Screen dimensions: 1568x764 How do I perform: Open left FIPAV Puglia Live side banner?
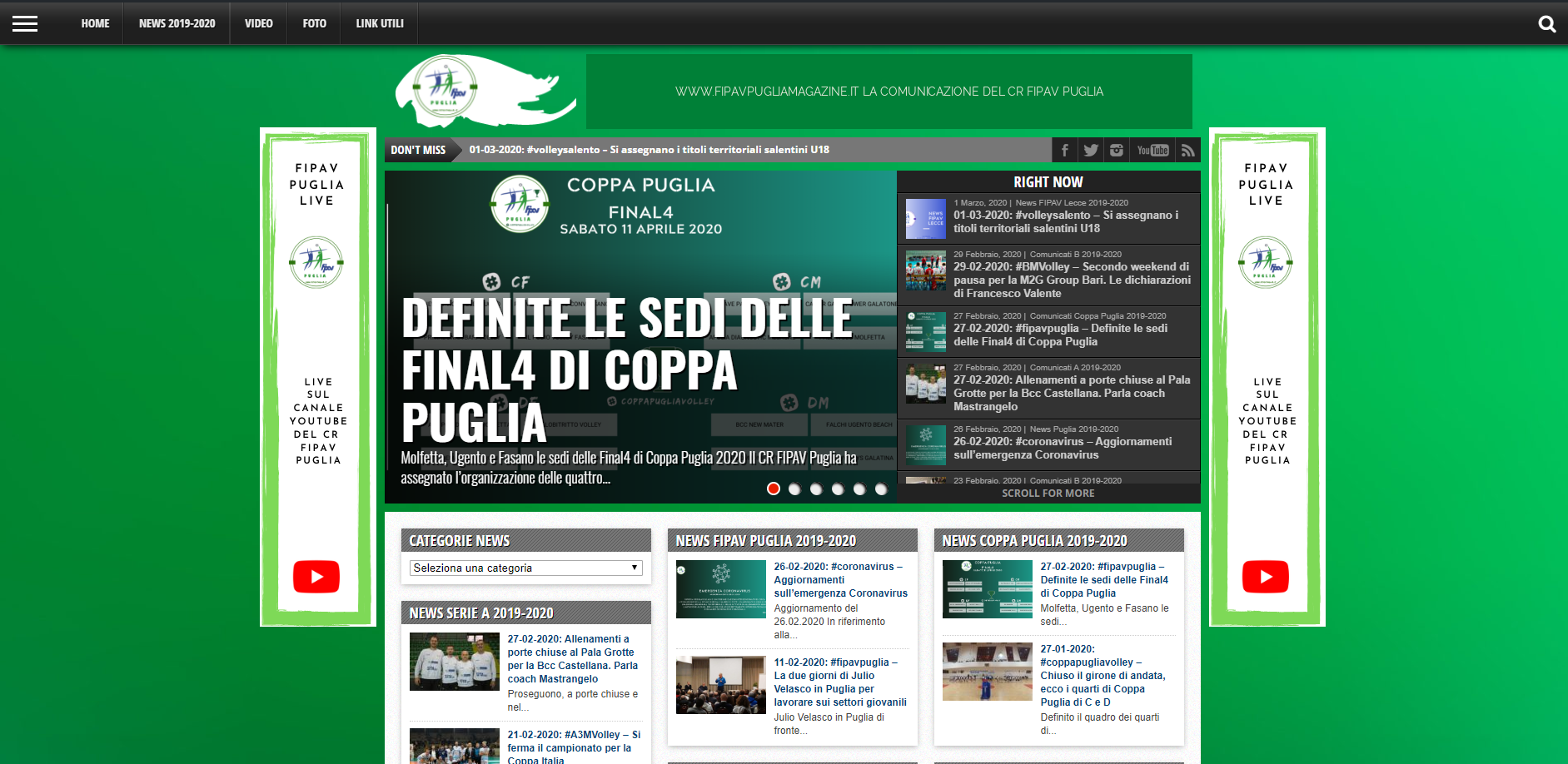318,377
